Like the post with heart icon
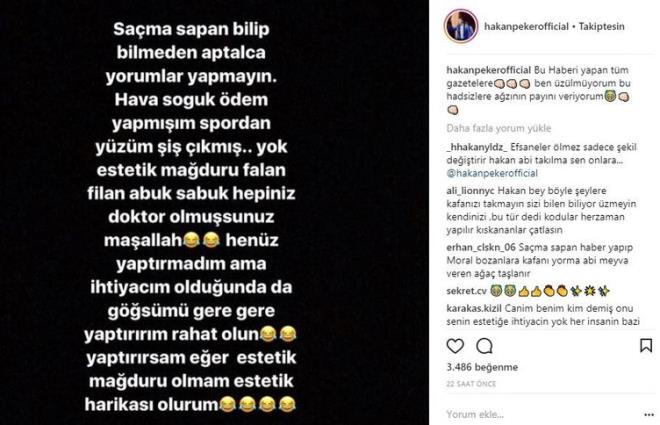This screenshot has height=425, width=660. click(455, 346)
